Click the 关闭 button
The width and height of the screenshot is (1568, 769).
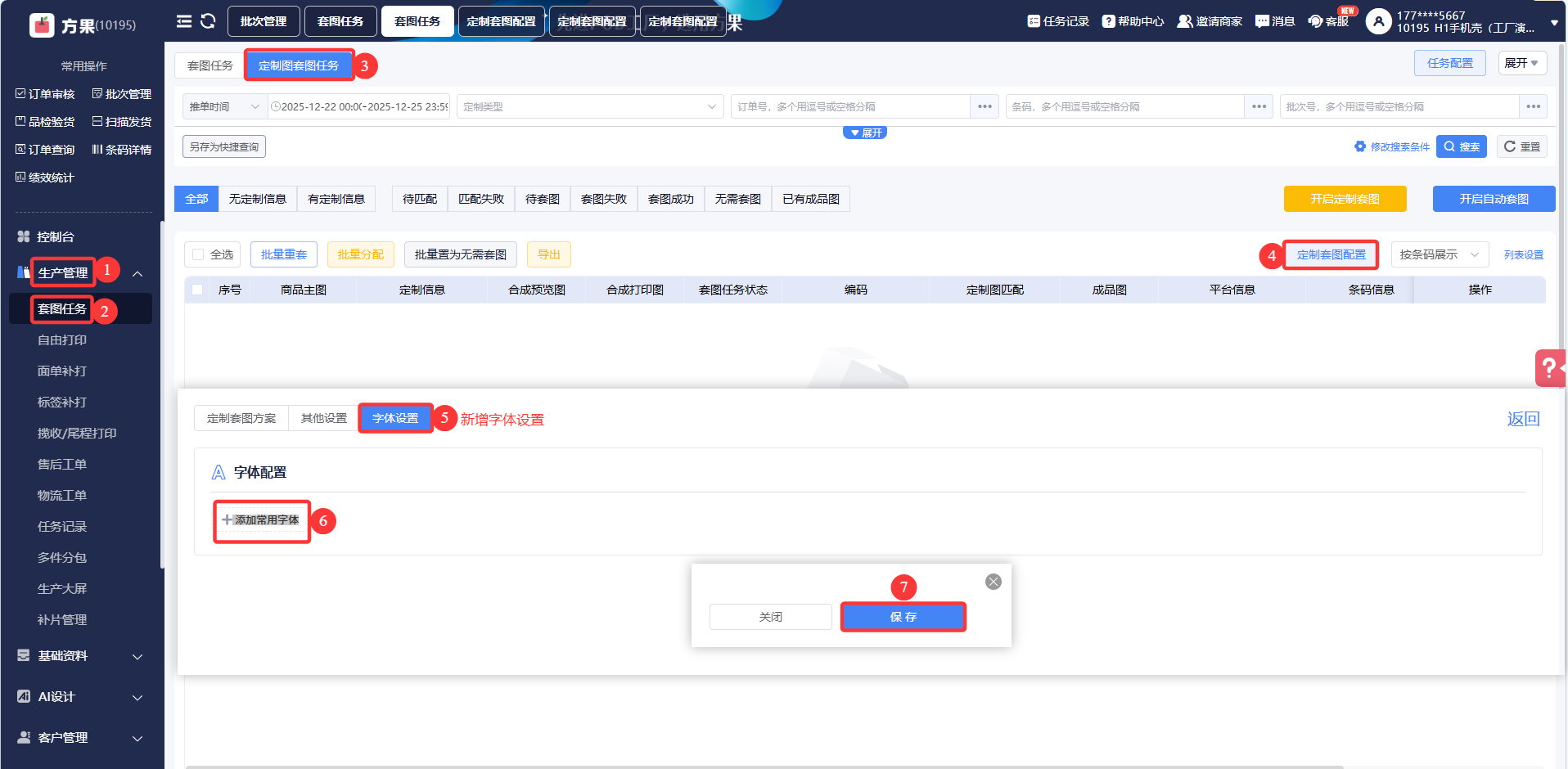[x=771, y=617]
